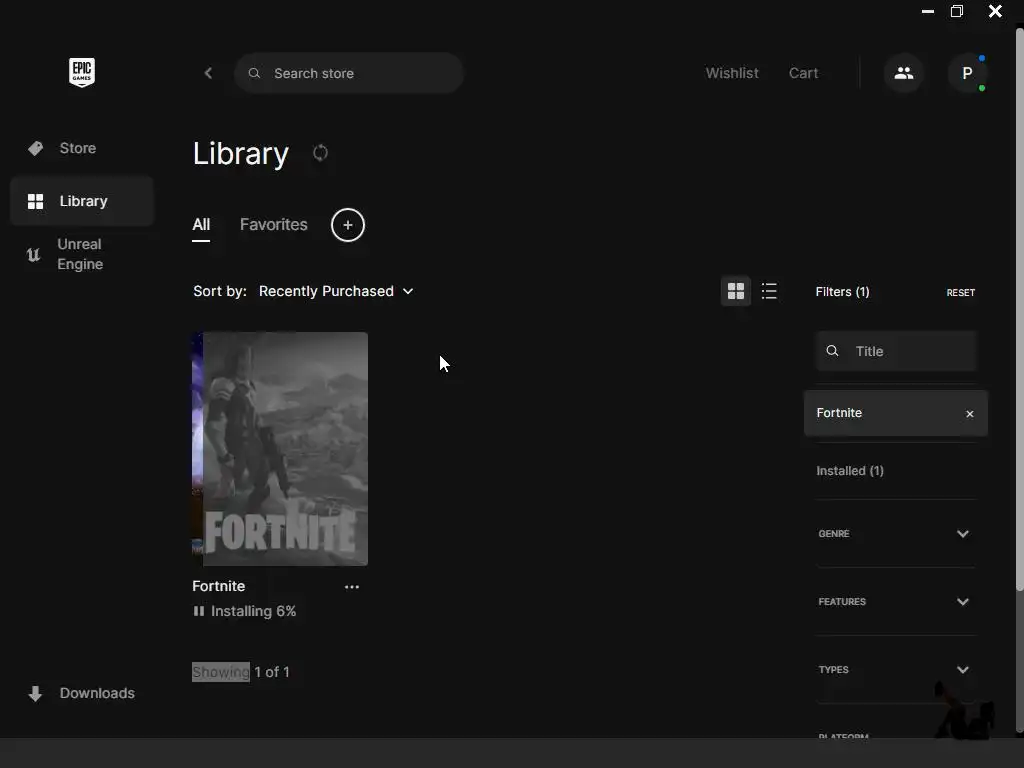Remove the Fortnite filter with X
The width and height of the screenshot is (1024, 768).
point(970,413)
